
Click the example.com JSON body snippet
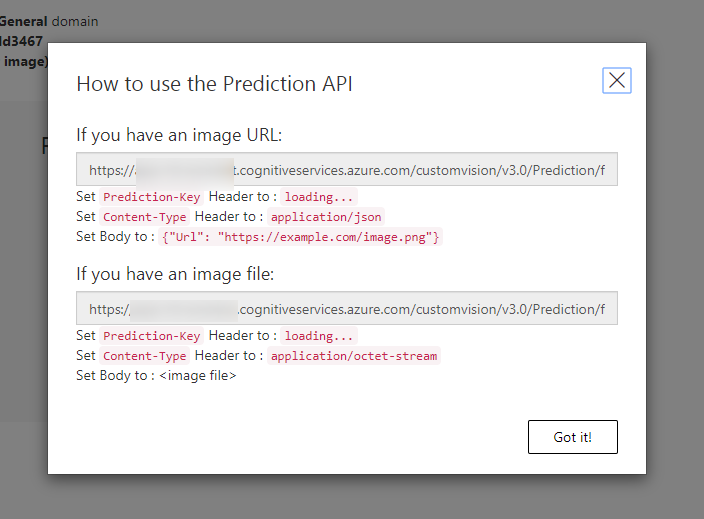300,237
